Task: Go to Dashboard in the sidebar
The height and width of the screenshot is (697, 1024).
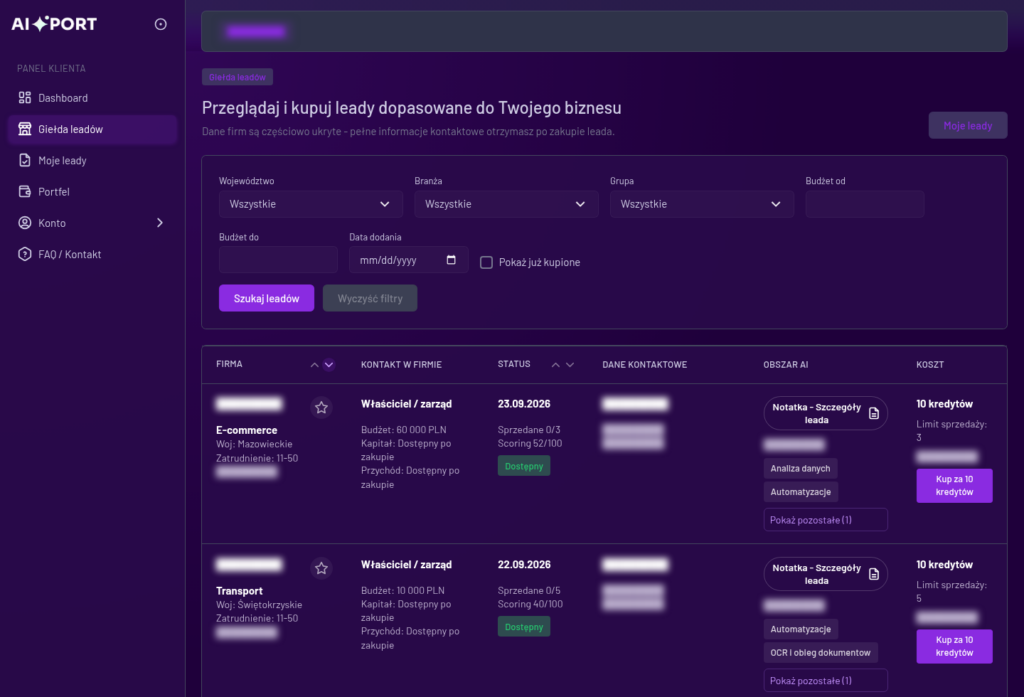Action: 92,97
